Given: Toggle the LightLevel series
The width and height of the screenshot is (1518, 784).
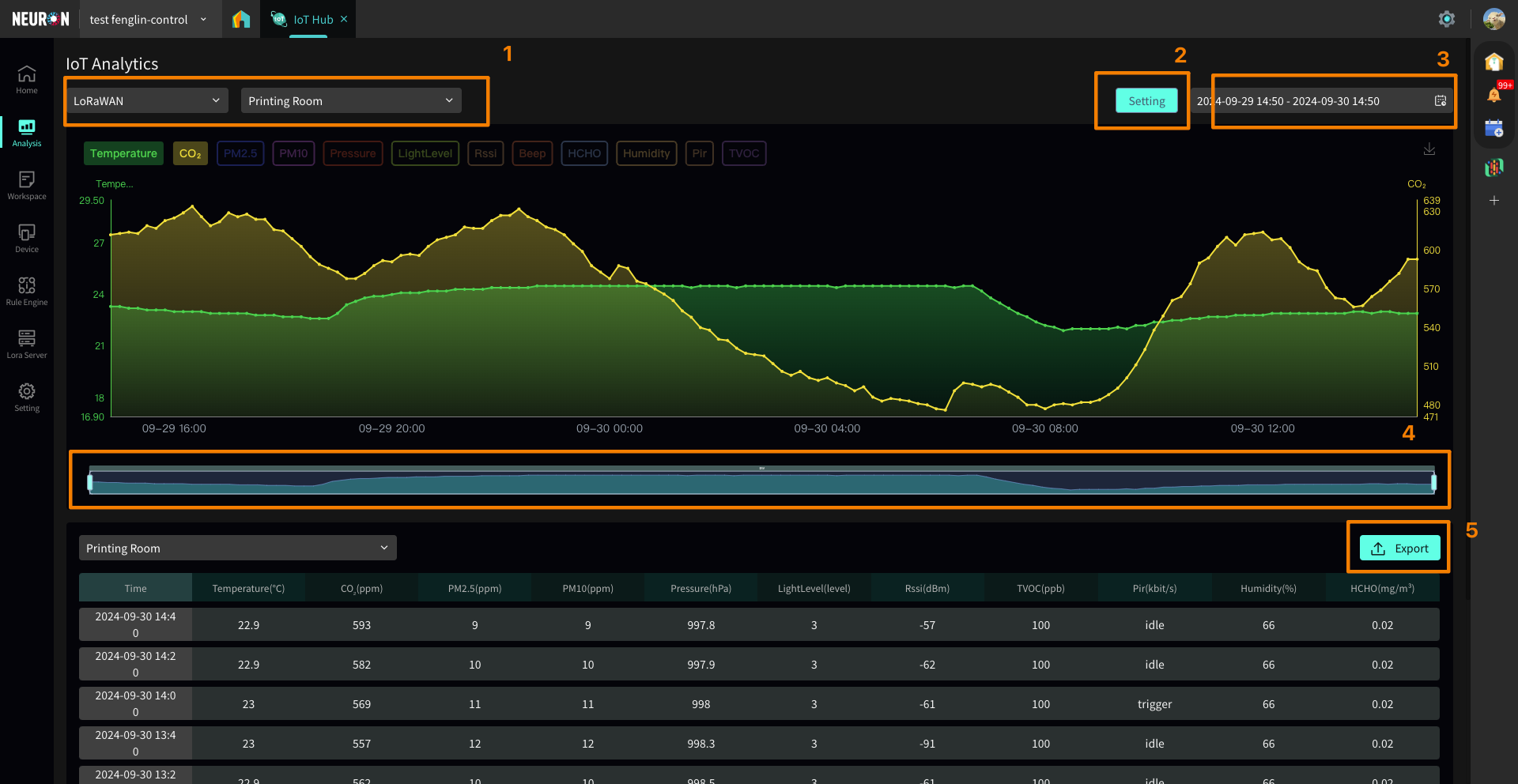Looking at the screenshot, I should click(425, 153).
